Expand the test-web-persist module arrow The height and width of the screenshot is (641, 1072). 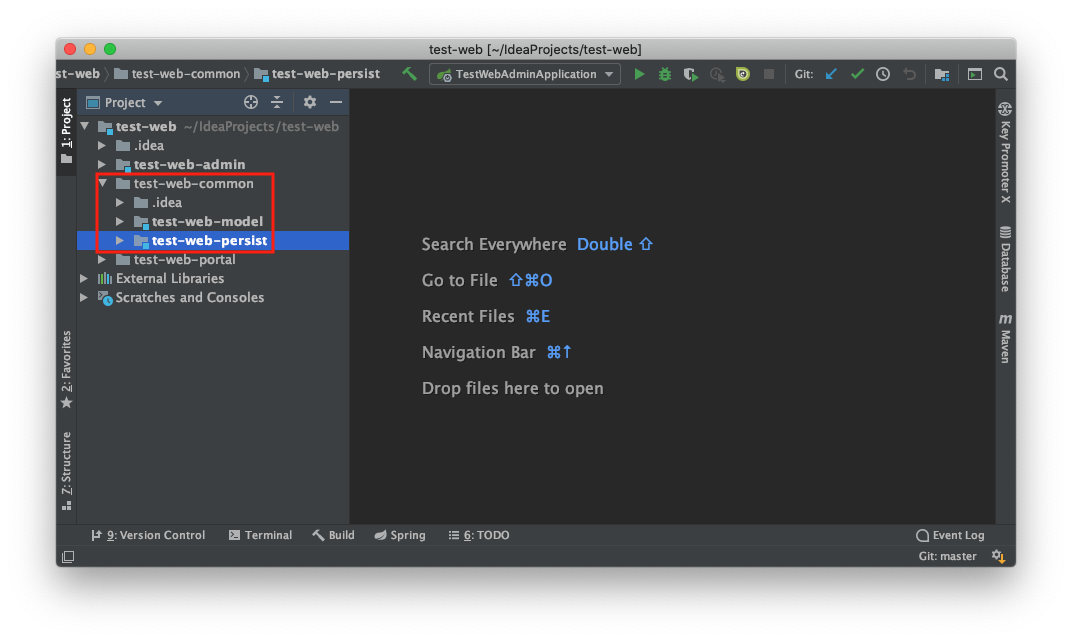click(120, 241)
